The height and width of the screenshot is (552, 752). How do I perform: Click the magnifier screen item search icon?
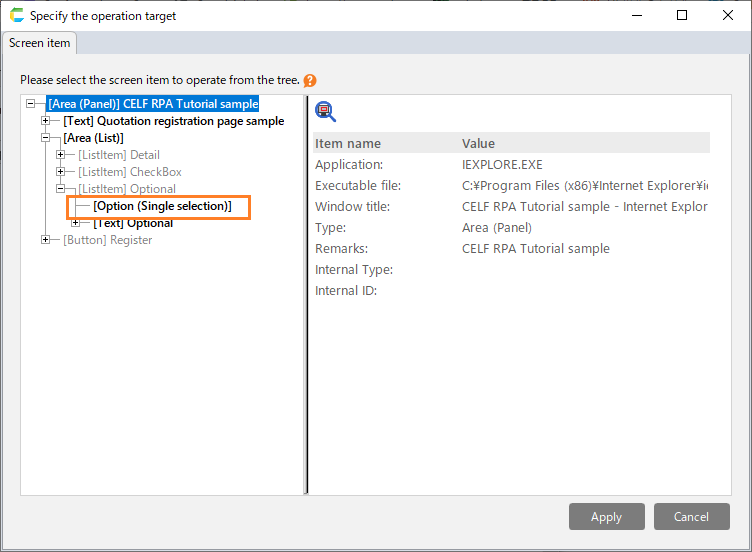pos(325,111)
